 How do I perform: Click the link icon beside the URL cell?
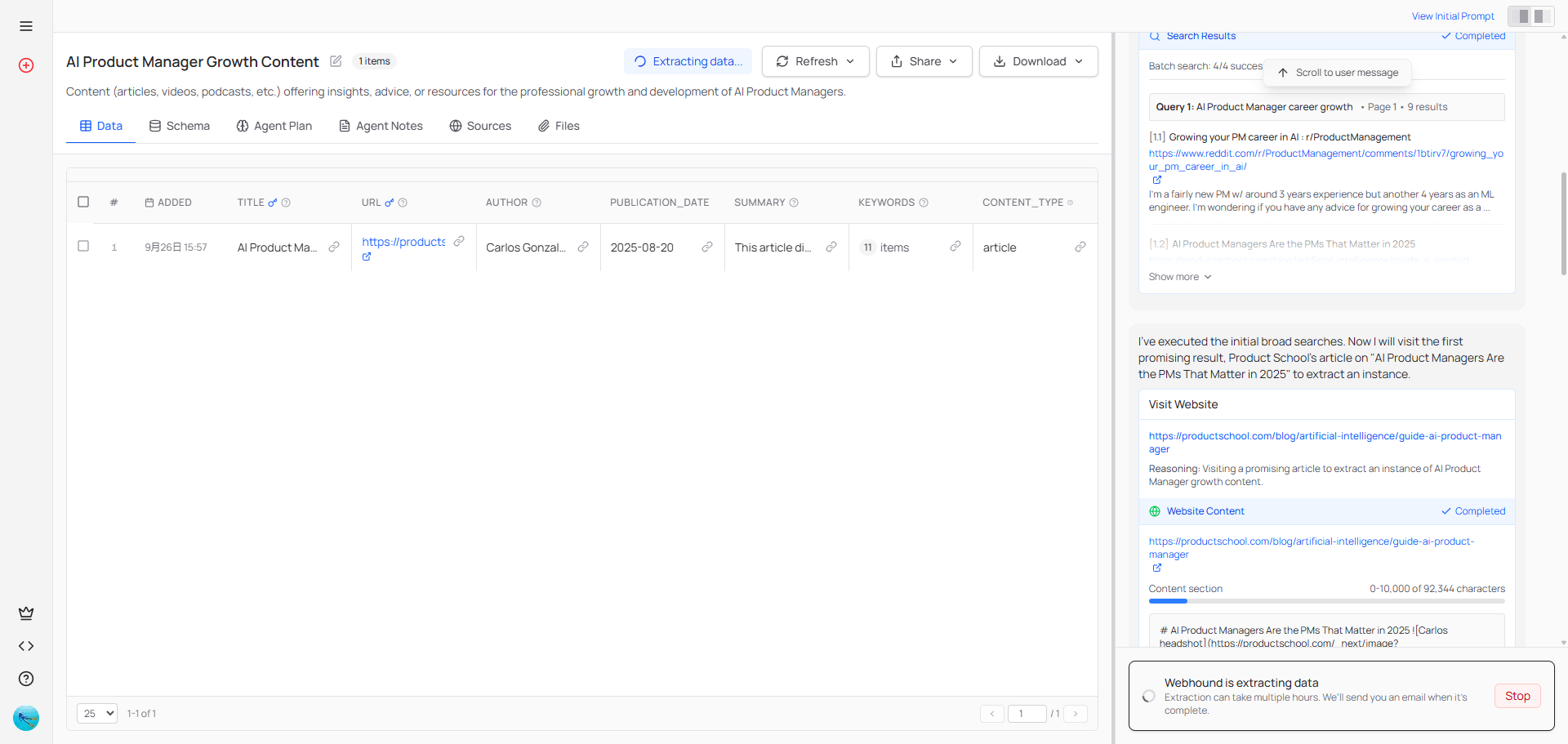460,241
